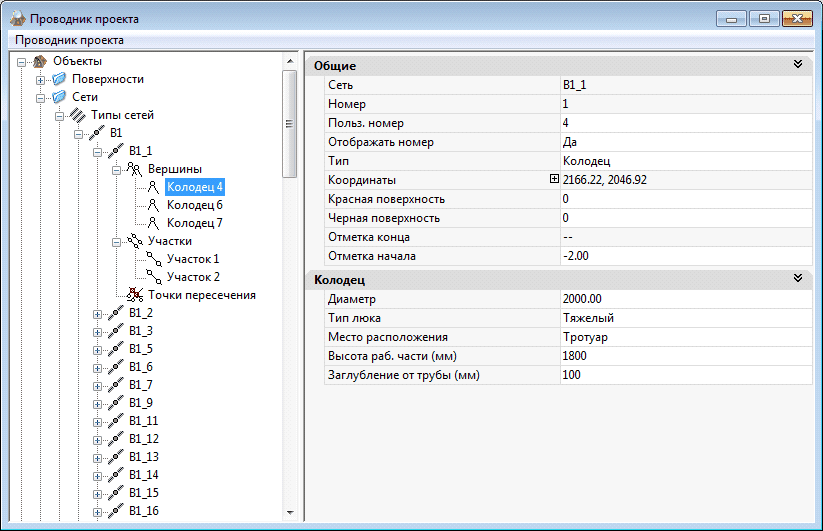
Task: Select Колодец 6 in the tree
Action: (x=194, y=205)
